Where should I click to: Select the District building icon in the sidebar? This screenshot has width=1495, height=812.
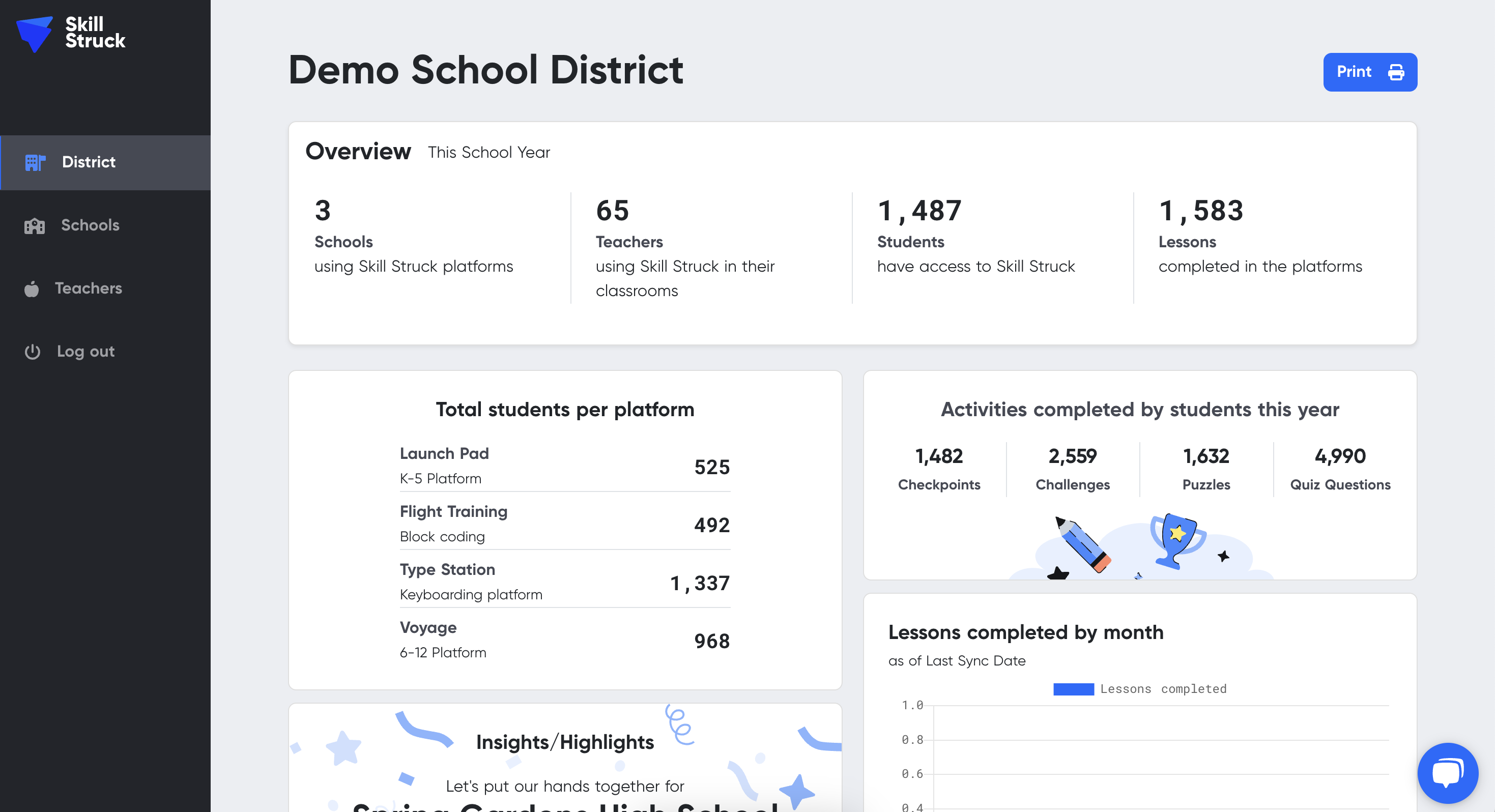(35, 162)
